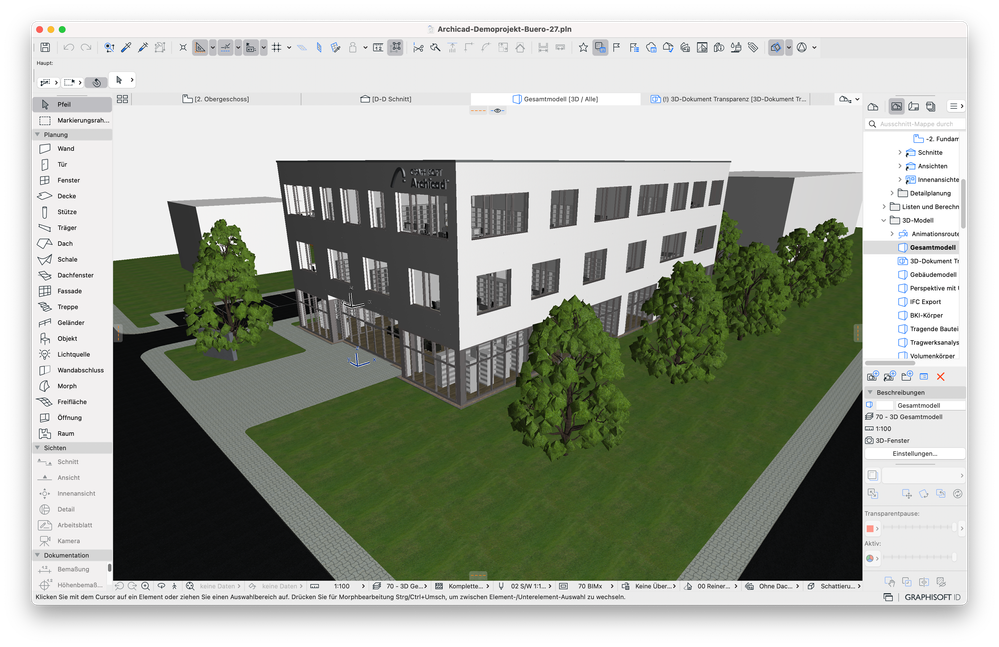Toggle guide lines button in toolbar
Viewport: 999px width, 647px height.
click(200, 47)
